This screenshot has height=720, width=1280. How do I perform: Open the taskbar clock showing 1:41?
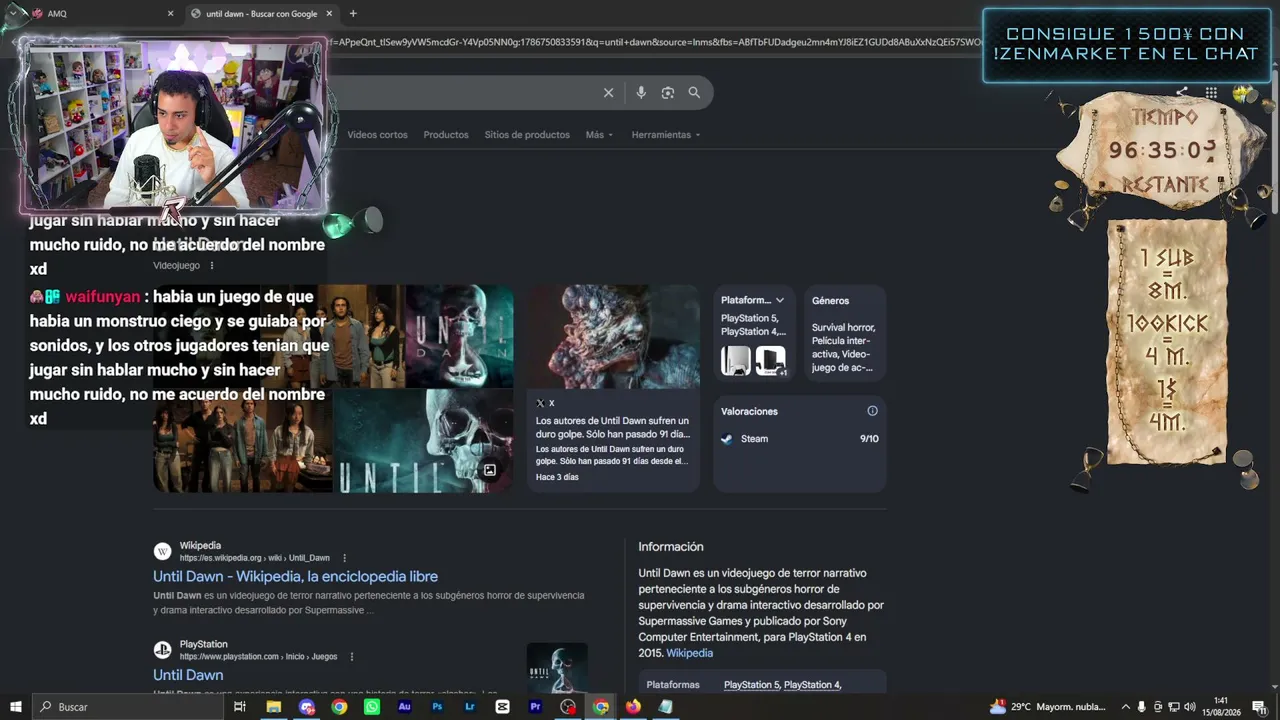pyautogui.click(x=1221, y=707)
